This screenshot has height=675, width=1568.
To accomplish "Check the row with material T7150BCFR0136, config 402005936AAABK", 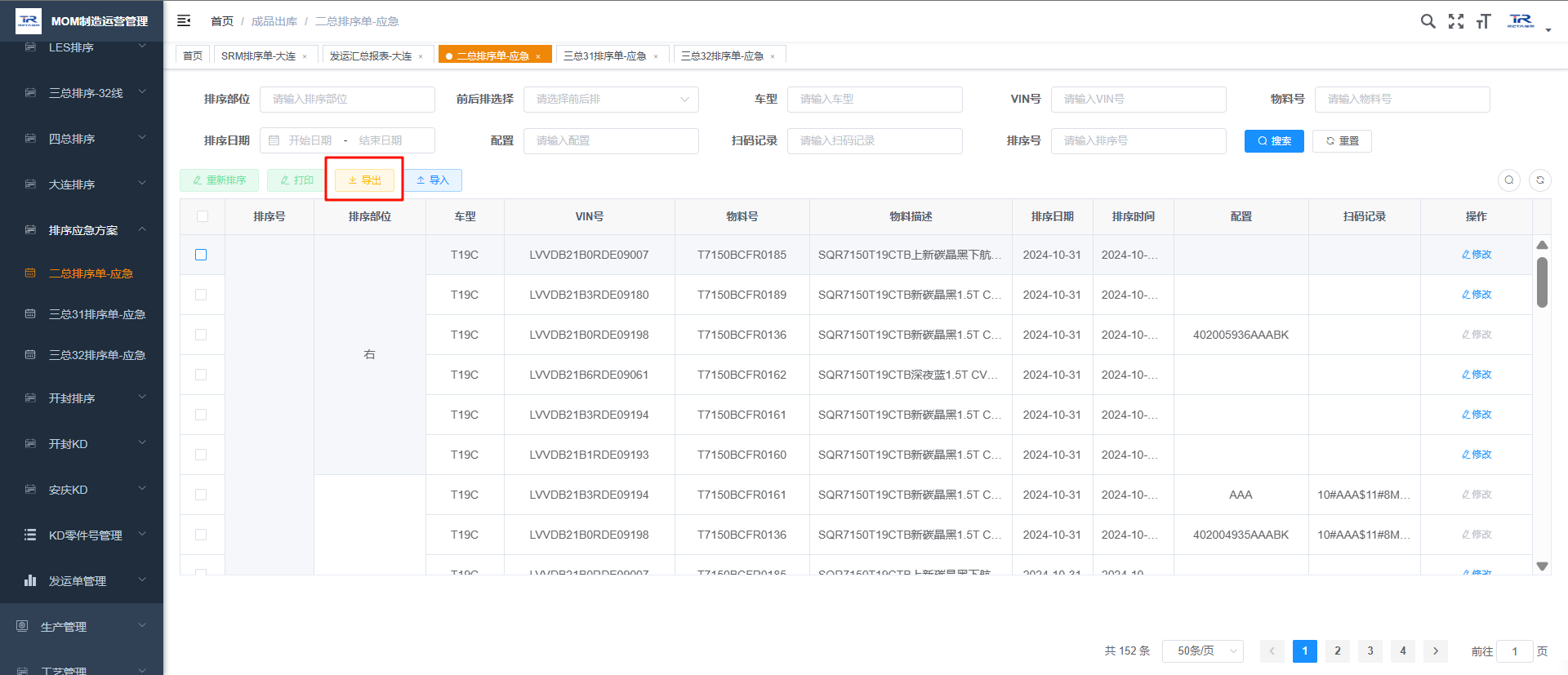I will pyautogui.click(x=201, y=335).
